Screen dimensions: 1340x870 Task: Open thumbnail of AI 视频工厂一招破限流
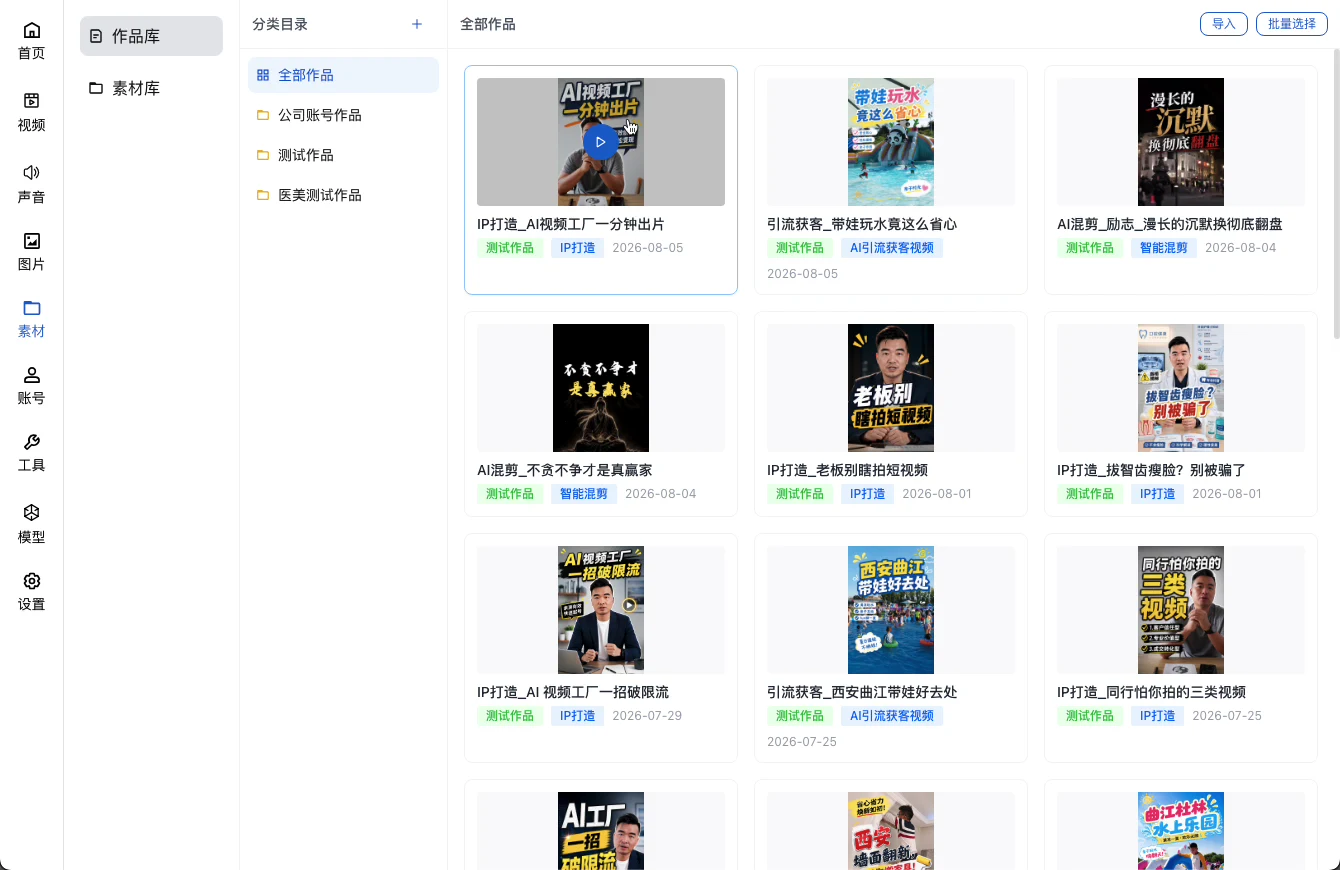601,610
